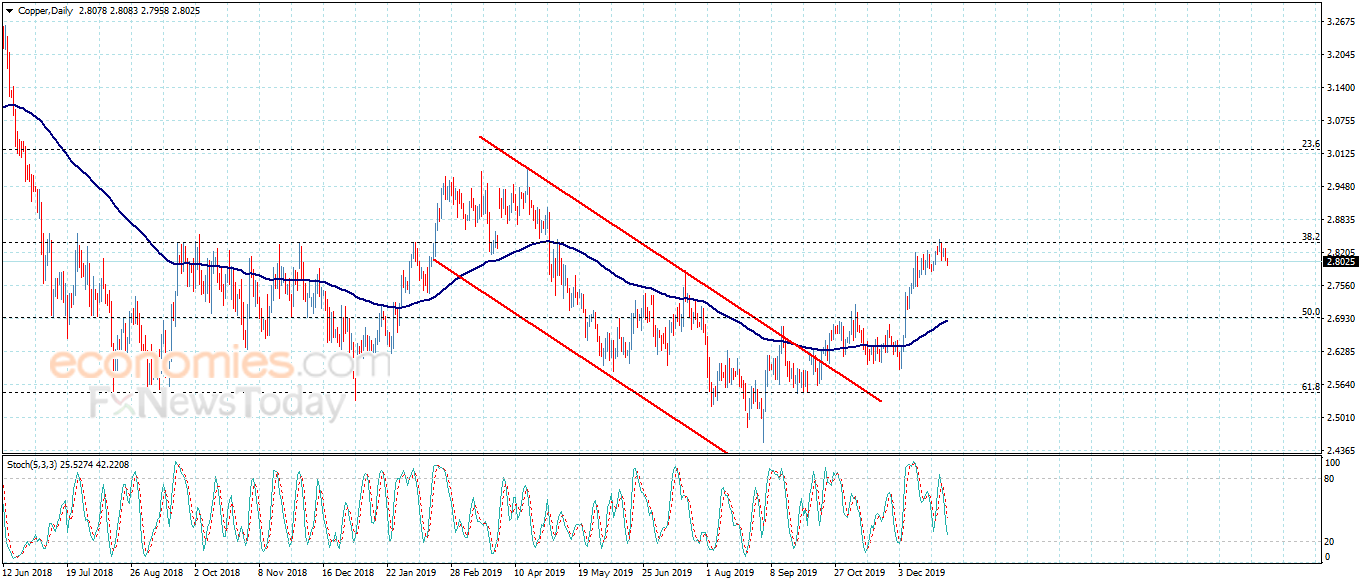The height and width of the screenshot is (584, 1362).
Task: Click the 50.0 Fibonacci level label
Action: tap(1311, 312)
